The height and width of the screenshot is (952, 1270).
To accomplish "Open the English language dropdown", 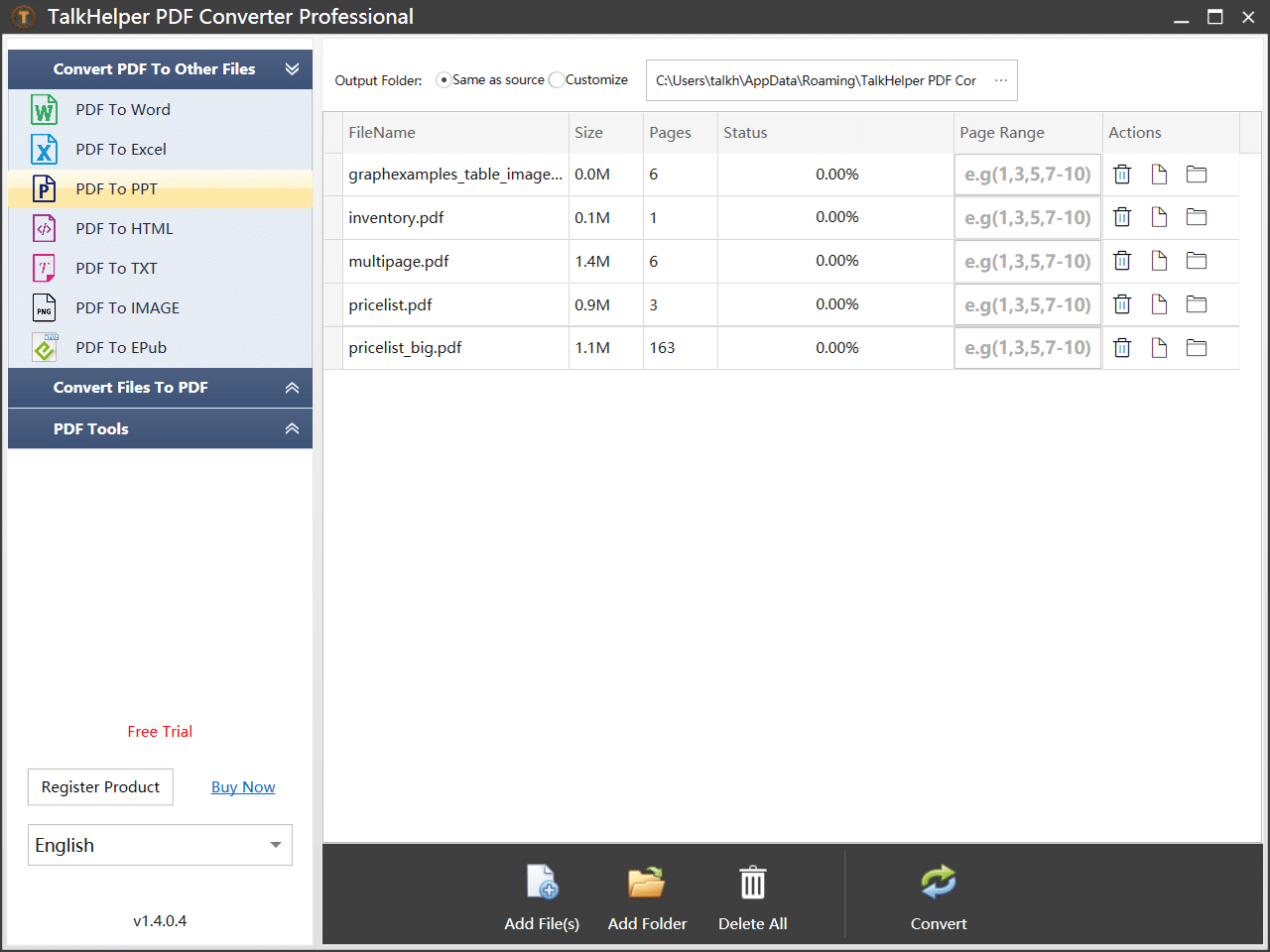I will pyautogui.click(x=160, y=845).
